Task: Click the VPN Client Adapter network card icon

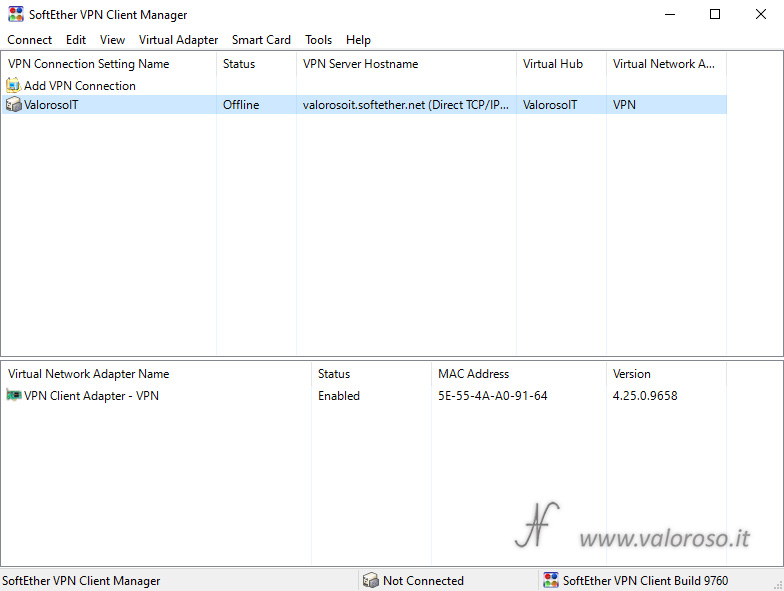Action: pos(14,396)
